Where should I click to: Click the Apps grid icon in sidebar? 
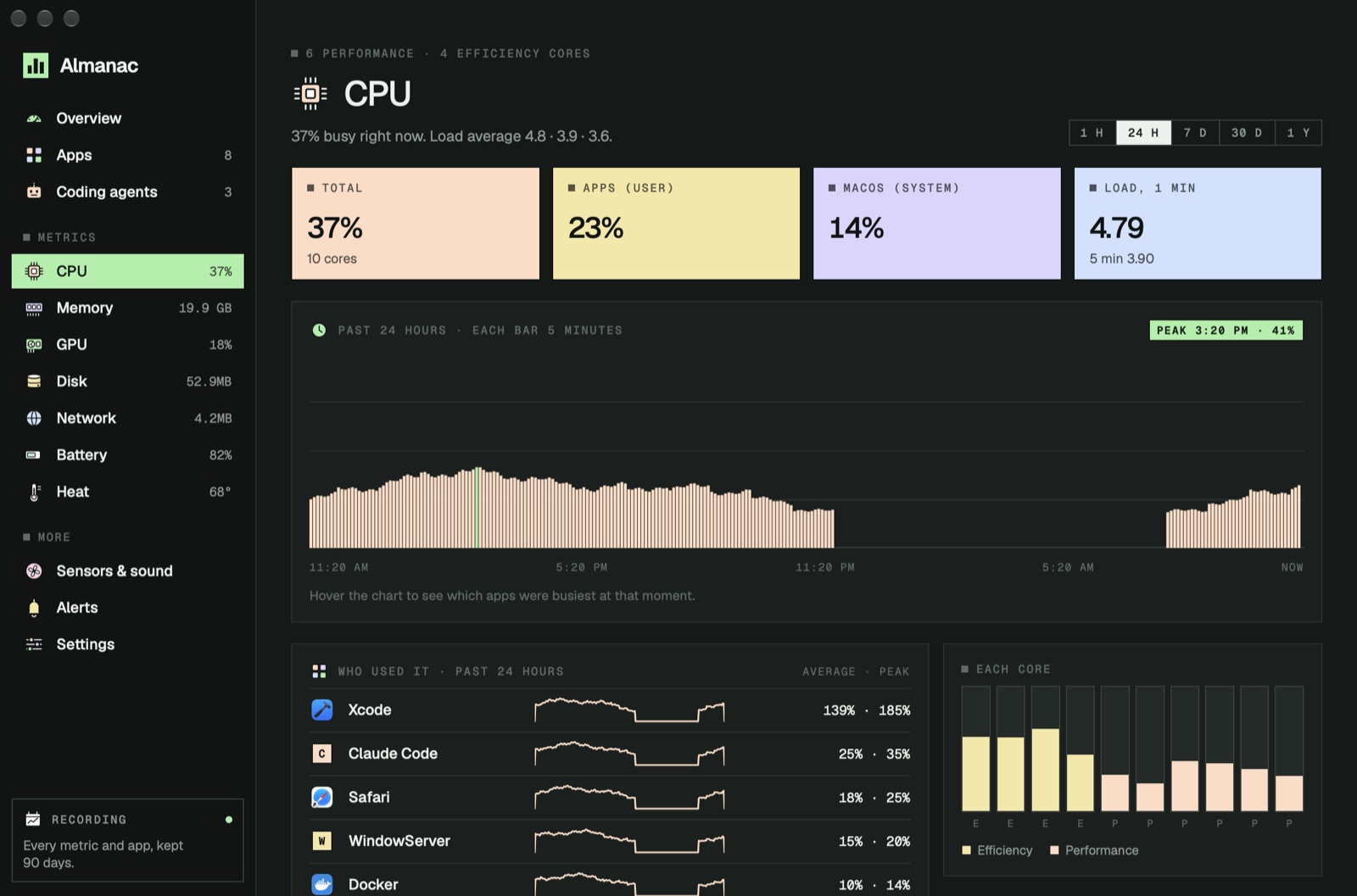click(x=34, y=155)
